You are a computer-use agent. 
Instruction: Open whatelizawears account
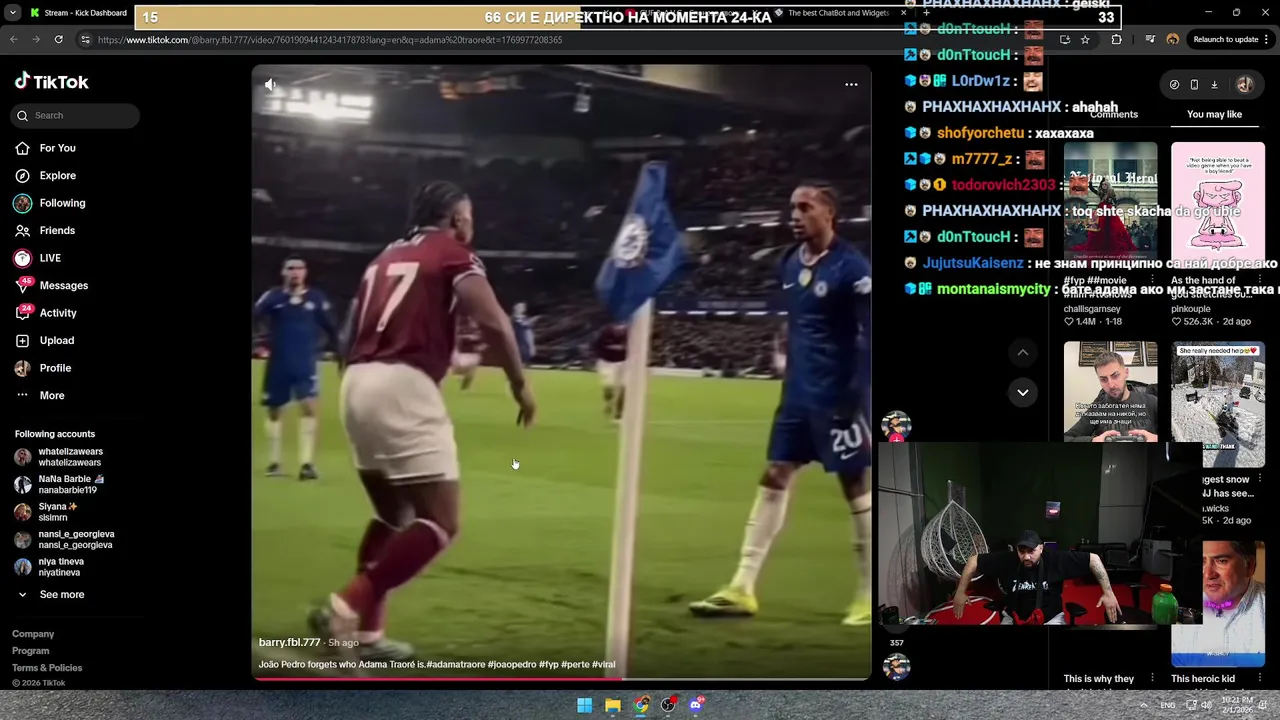point(70,457)
